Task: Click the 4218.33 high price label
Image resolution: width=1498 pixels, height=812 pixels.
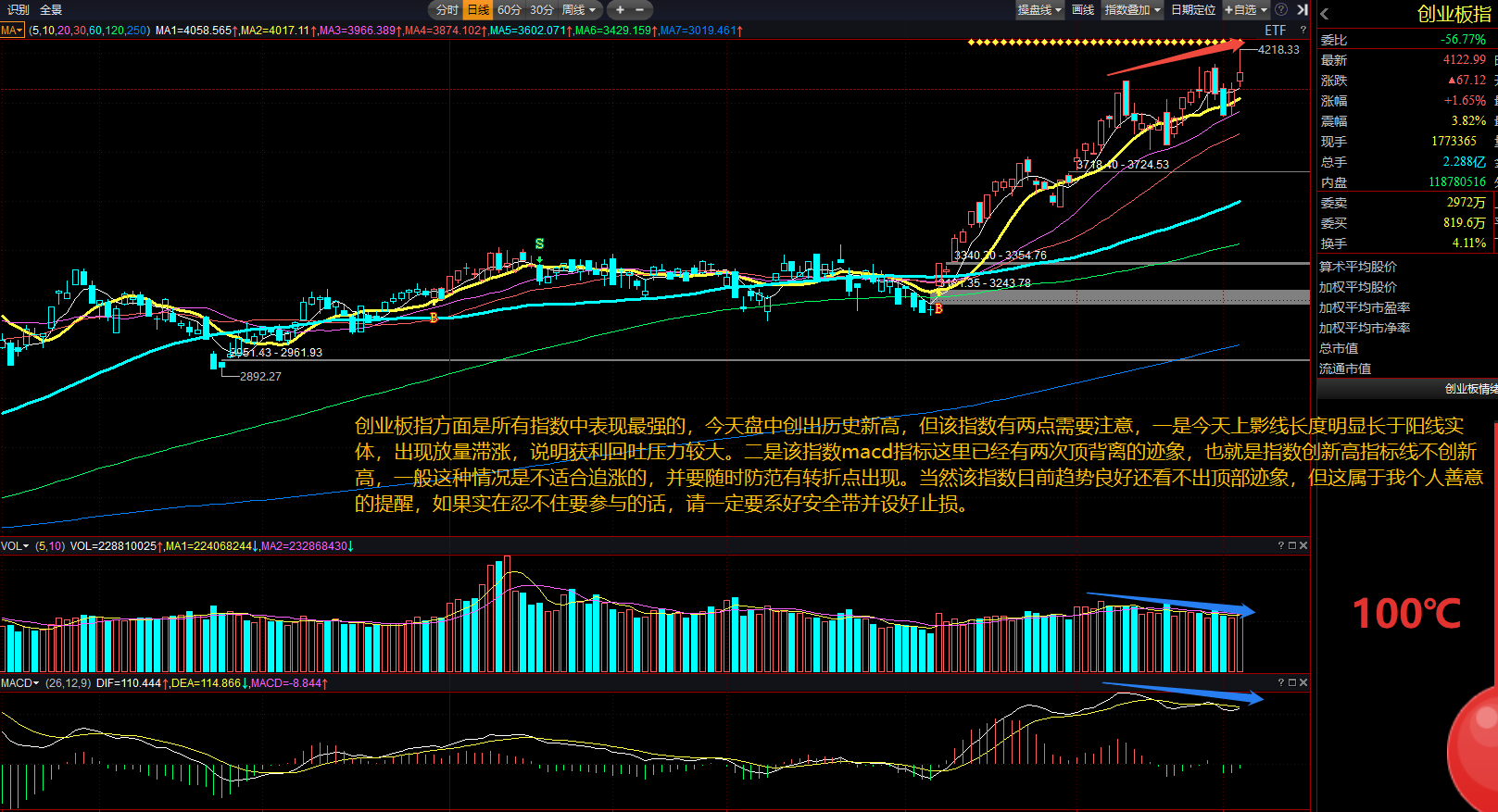Action: point(1278,50)
